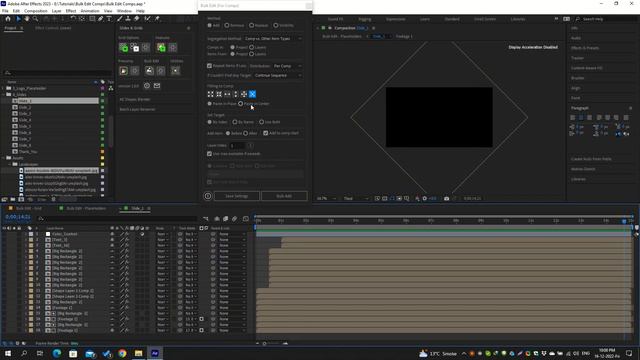Image resolution: width=640 pixels, height=360 pixels.
Task: Open the File menu
Action: (x=5, y=11)
